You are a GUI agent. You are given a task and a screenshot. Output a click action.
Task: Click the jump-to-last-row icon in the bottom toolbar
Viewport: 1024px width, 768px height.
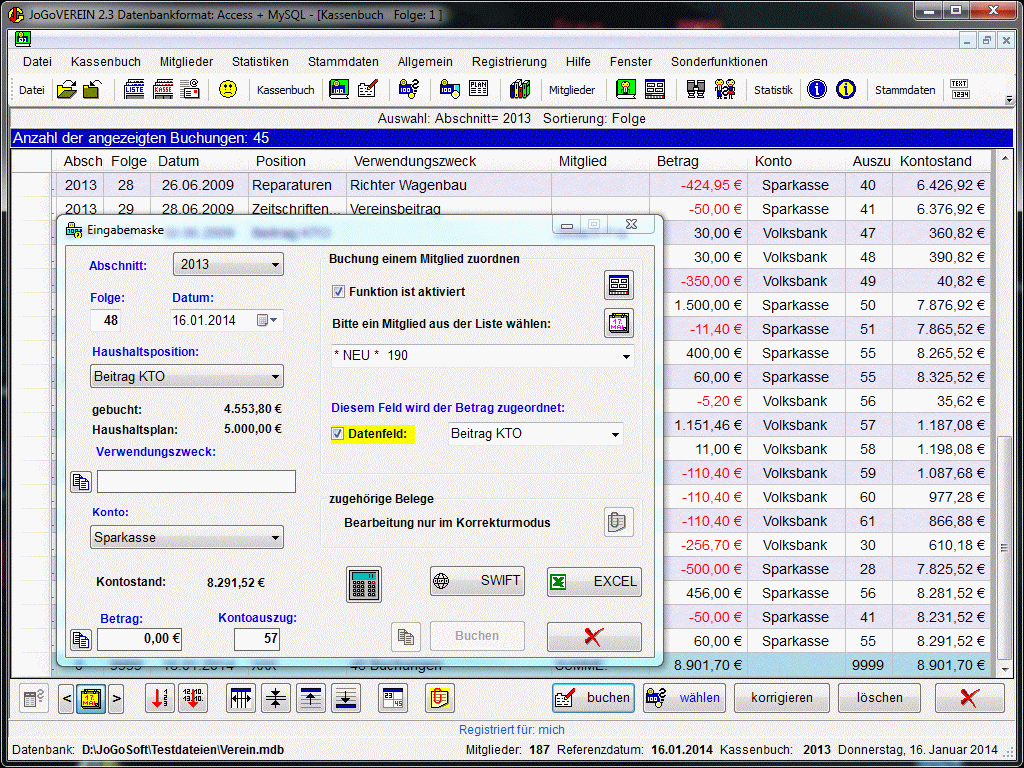point(346,698)
